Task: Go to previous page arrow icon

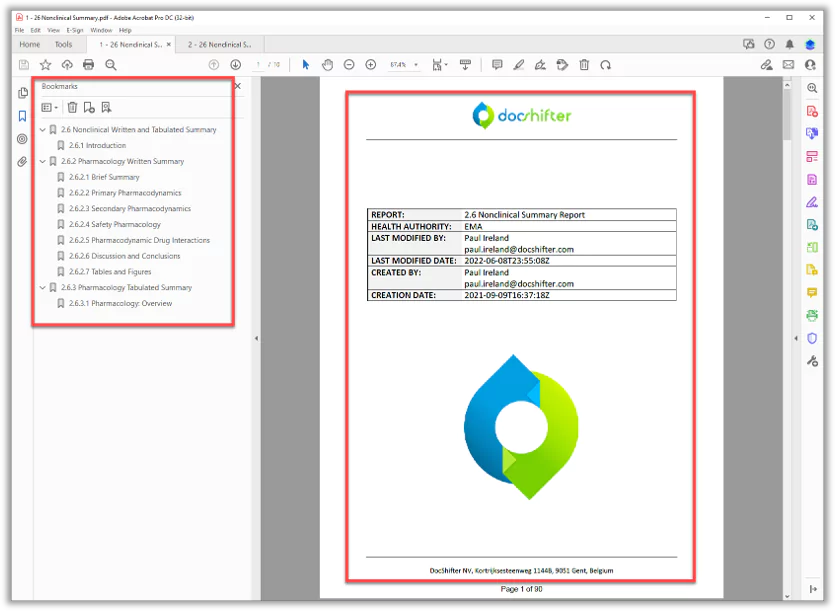Action: (x=214, y=65)
